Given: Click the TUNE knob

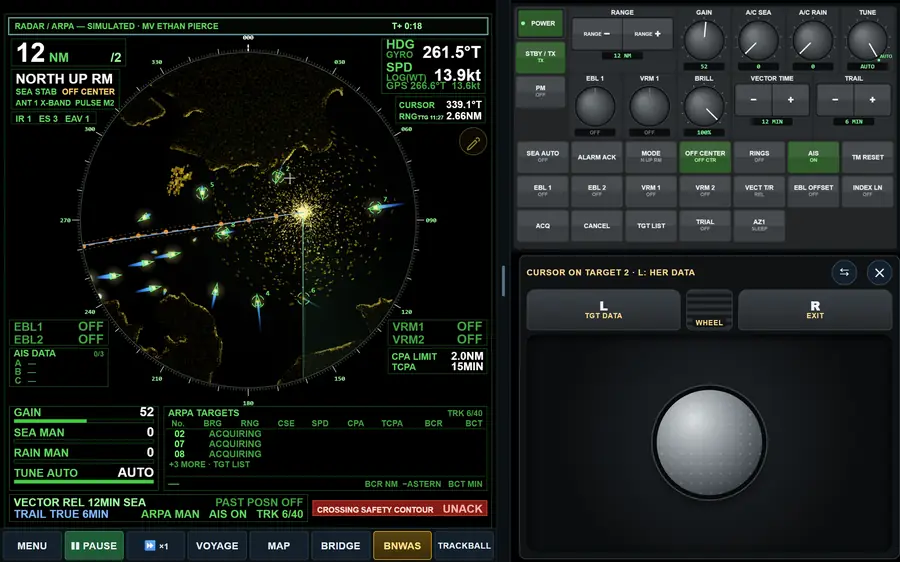Looking at the screenshot, I should [x=867, y=40].
